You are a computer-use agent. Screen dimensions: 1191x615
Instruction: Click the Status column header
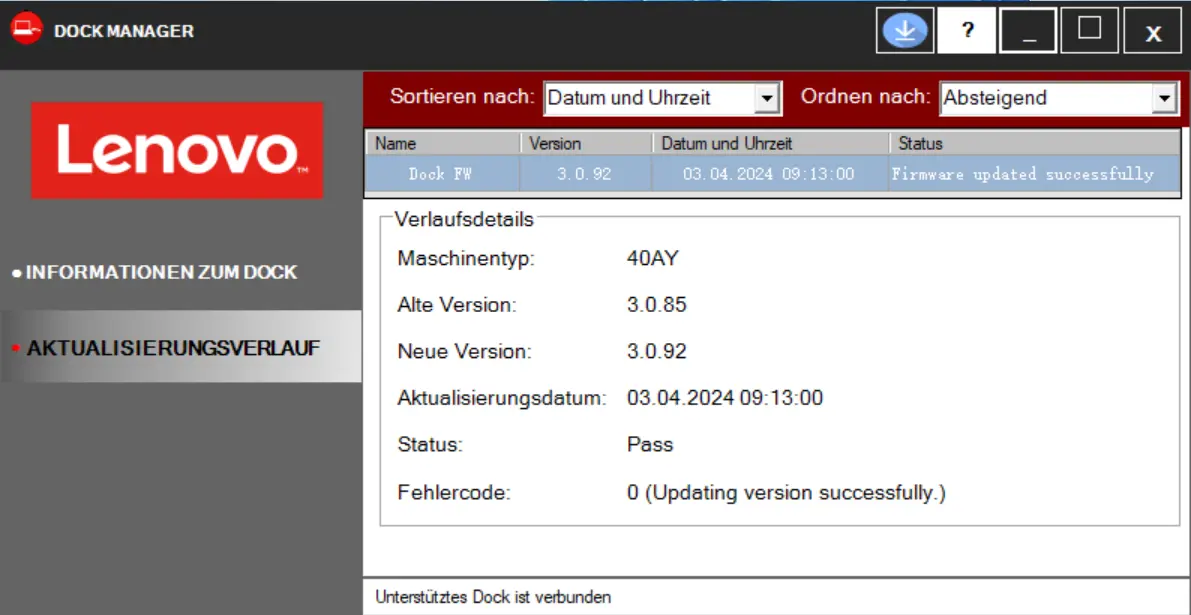coord(1033,143)
